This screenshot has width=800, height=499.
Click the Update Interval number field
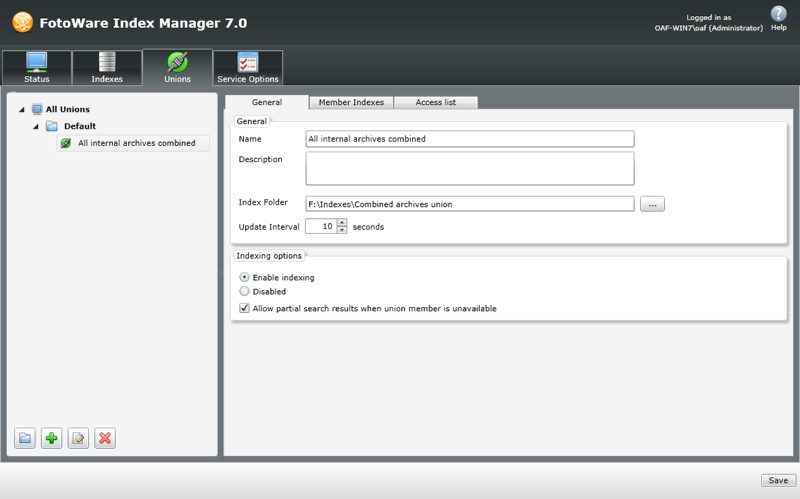click(x=321, y=227)
